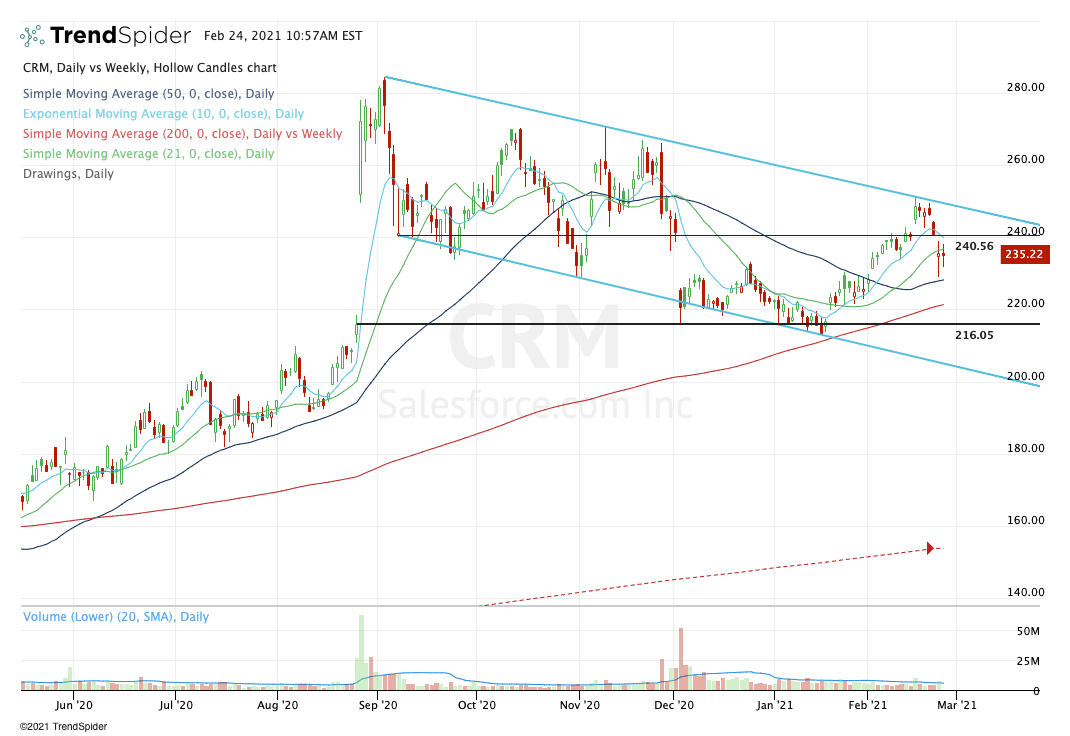Click the Drawings, Daily legend entry
Image resolution: width=1070 pixels, height=736 pixels.
pyautogui.click(x=68, y=174)
